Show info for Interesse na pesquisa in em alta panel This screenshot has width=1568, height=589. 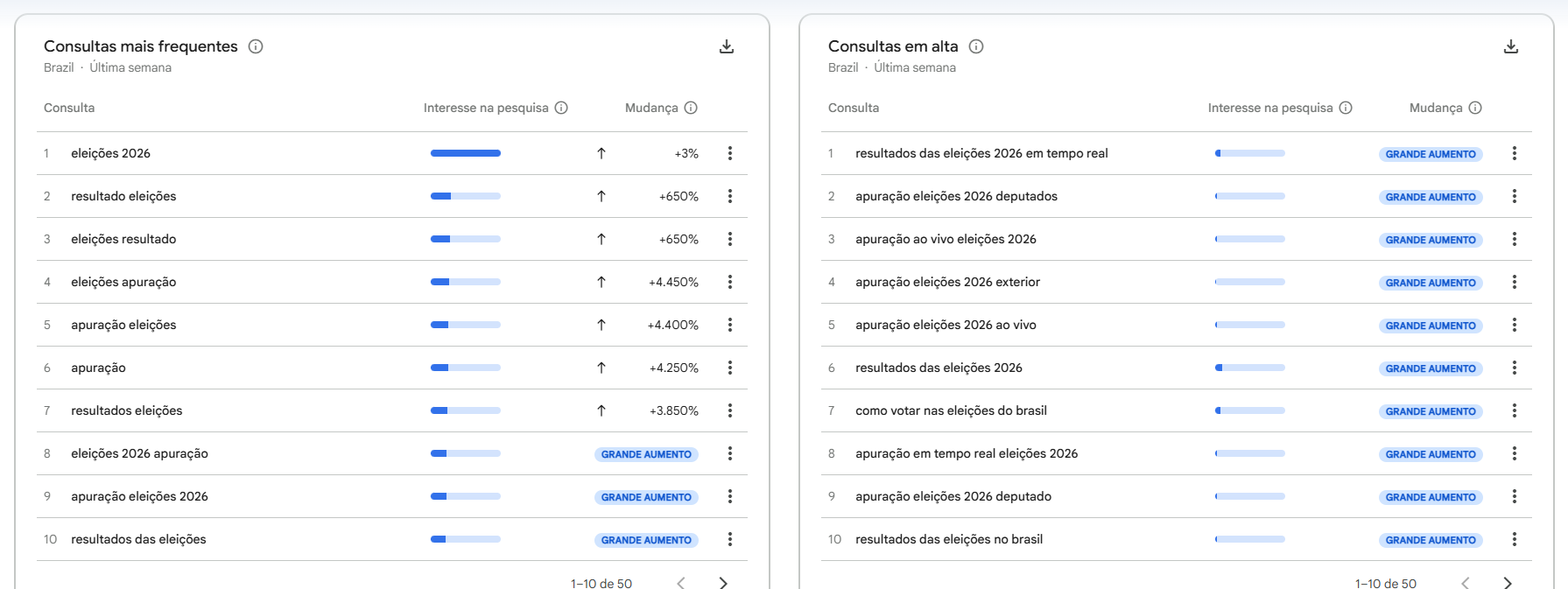coord(1346,108)
